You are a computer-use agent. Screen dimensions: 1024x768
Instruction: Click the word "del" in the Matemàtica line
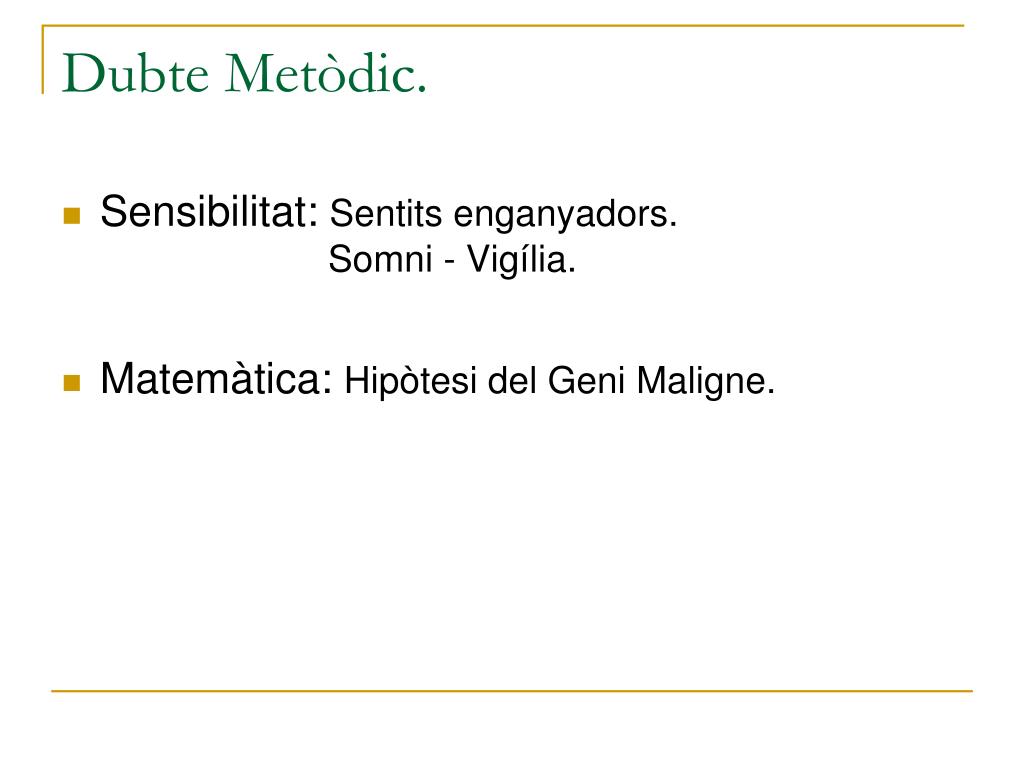[505, 382]
